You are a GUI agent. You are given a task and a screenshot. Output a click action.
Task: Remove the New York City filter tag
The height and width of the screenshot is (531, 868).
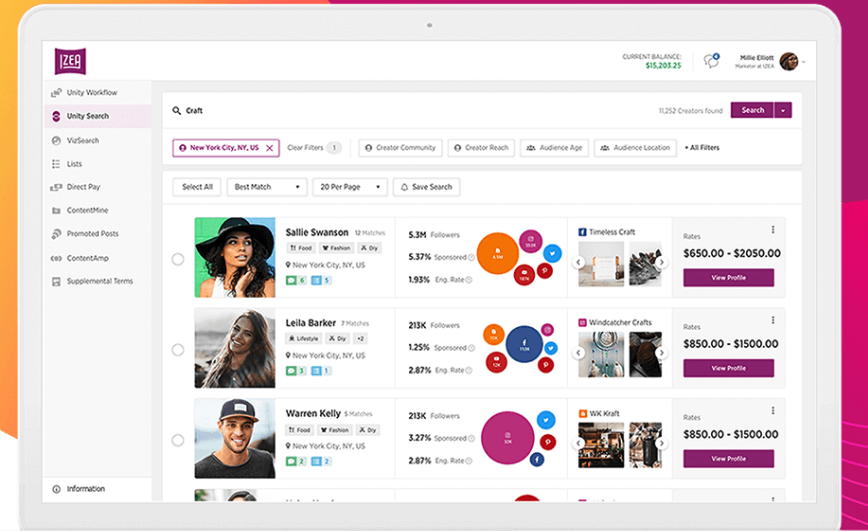click(x=270, y=148)
